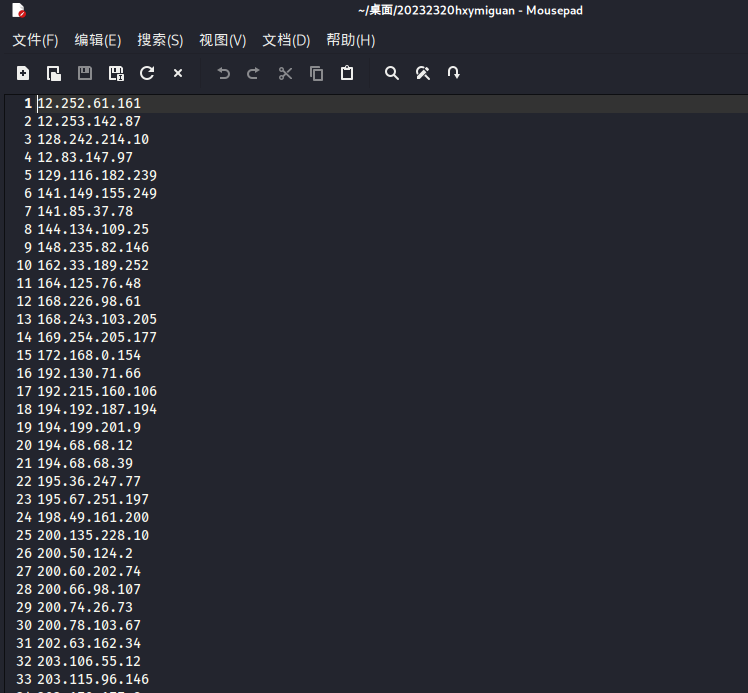Click on 192.215.160.106
Image resolution: width=748 pixels, height=693 pixels.
(97, 392)
